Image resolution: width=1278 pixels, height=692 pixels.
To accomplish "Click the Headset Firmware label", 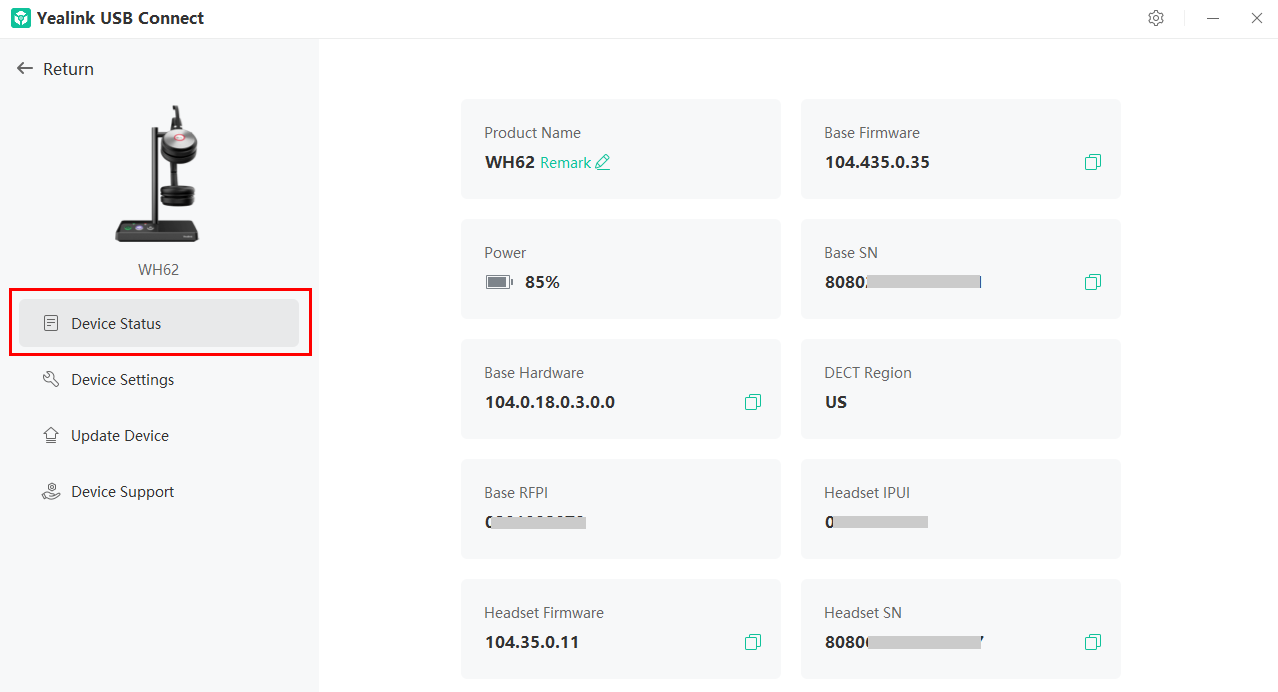I will coord(544,612).
